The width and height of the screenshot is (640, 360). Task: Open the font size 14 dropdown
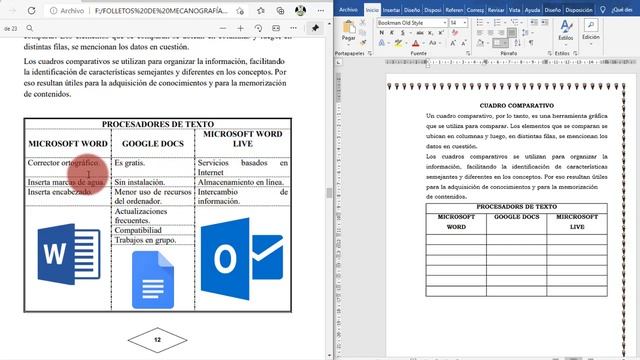(465, 23)
